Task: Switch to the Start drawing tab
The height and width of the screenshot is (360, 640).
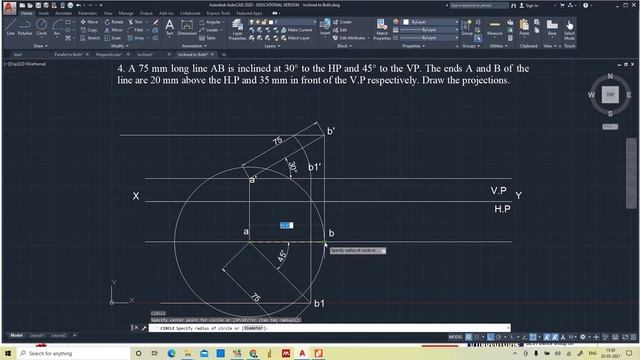Action: click(18, 54)
